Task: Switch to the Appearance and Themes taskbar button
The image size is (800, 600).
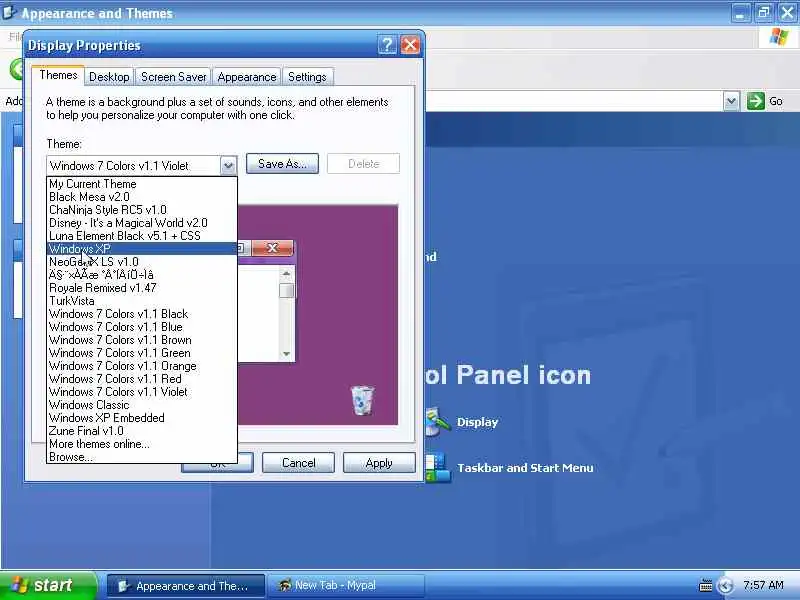Action: (186, 586)
